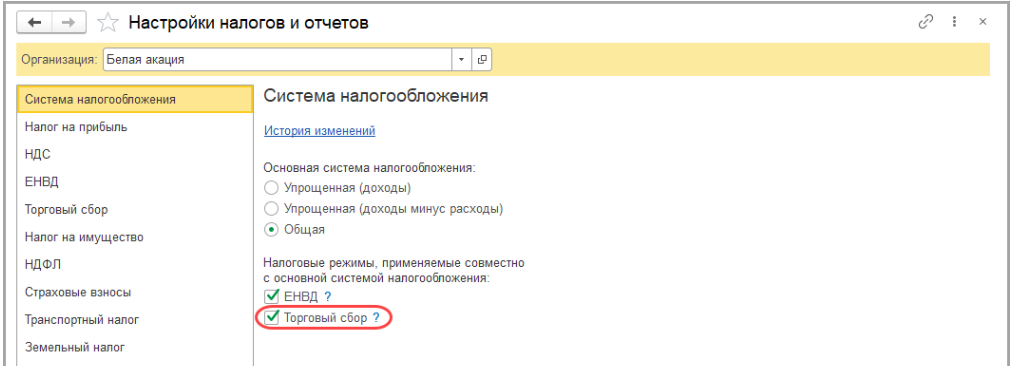The image size is (1010, 366).
Task: Open Налог на прибыль section
Action: (x=135, y=127)
